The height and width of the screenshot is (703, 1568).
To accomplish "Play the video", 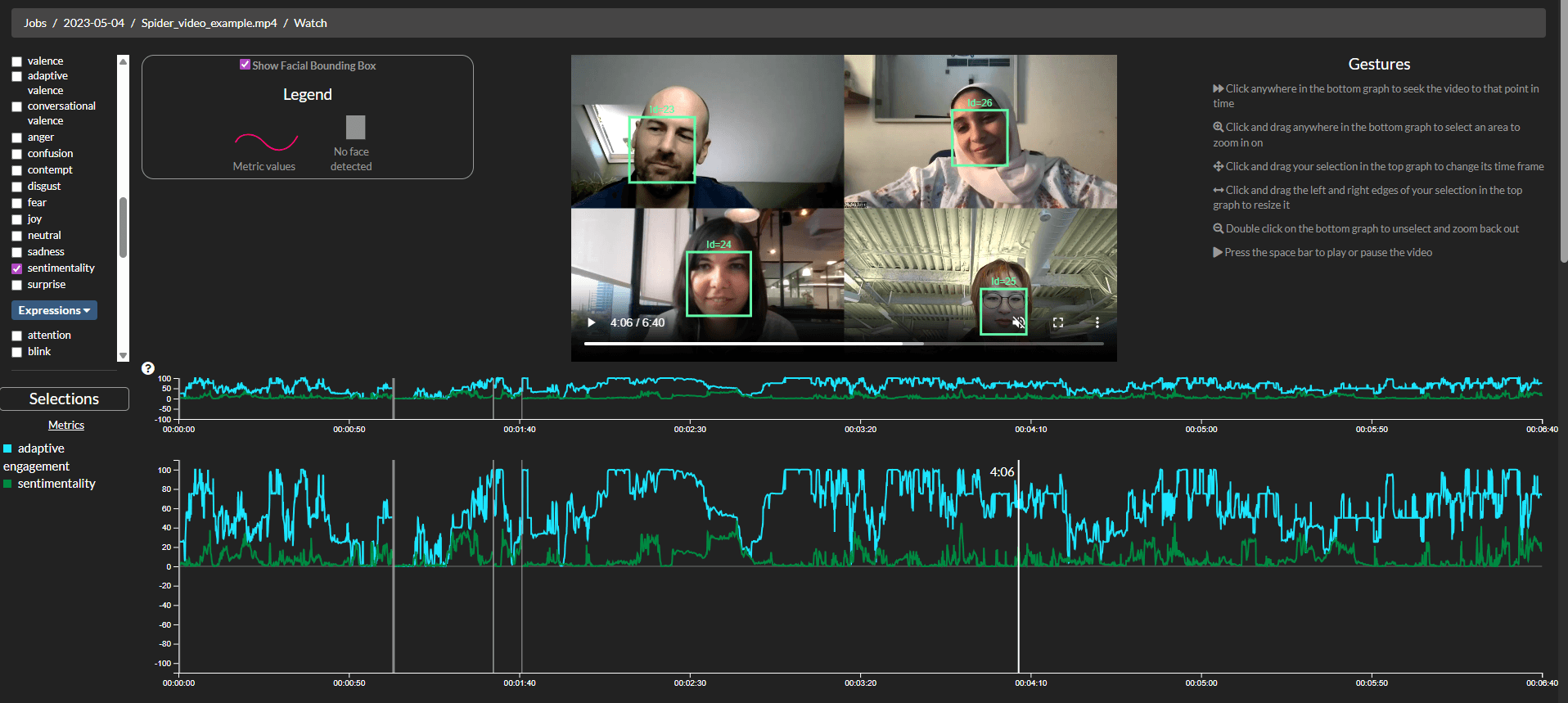I will (x=592, y=322).
